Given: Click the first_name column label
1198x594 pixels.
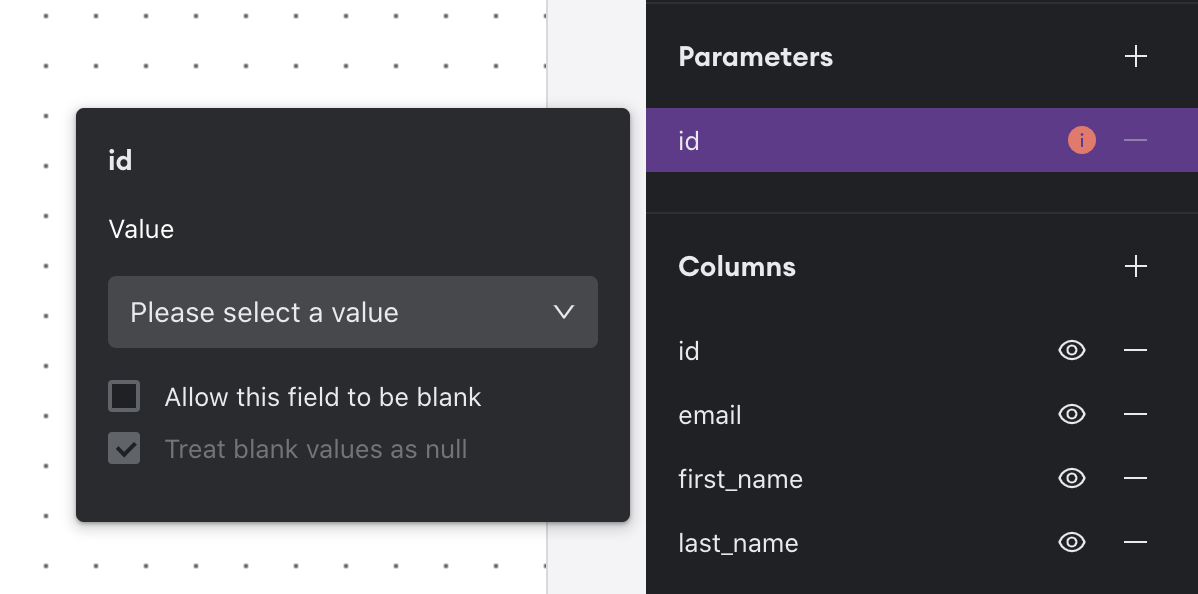Looking at the screenshot, I should [x=740, y=479].
